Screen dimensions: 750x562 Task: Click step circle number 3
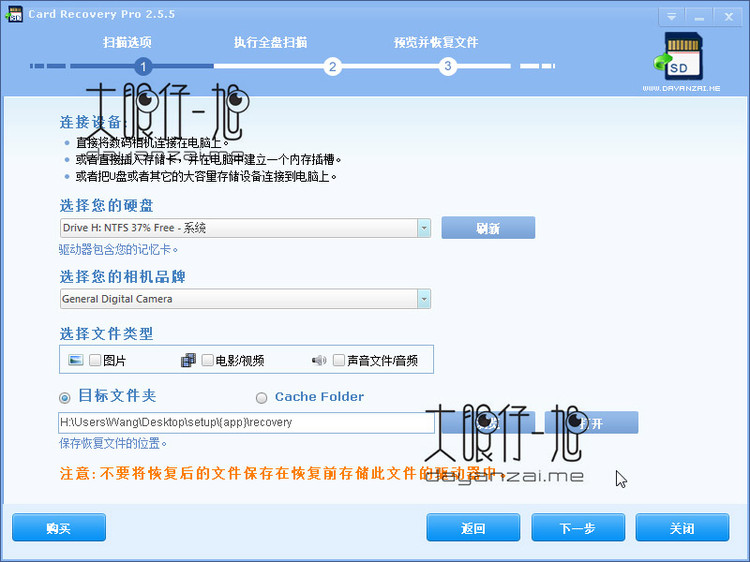pos(448,66)
